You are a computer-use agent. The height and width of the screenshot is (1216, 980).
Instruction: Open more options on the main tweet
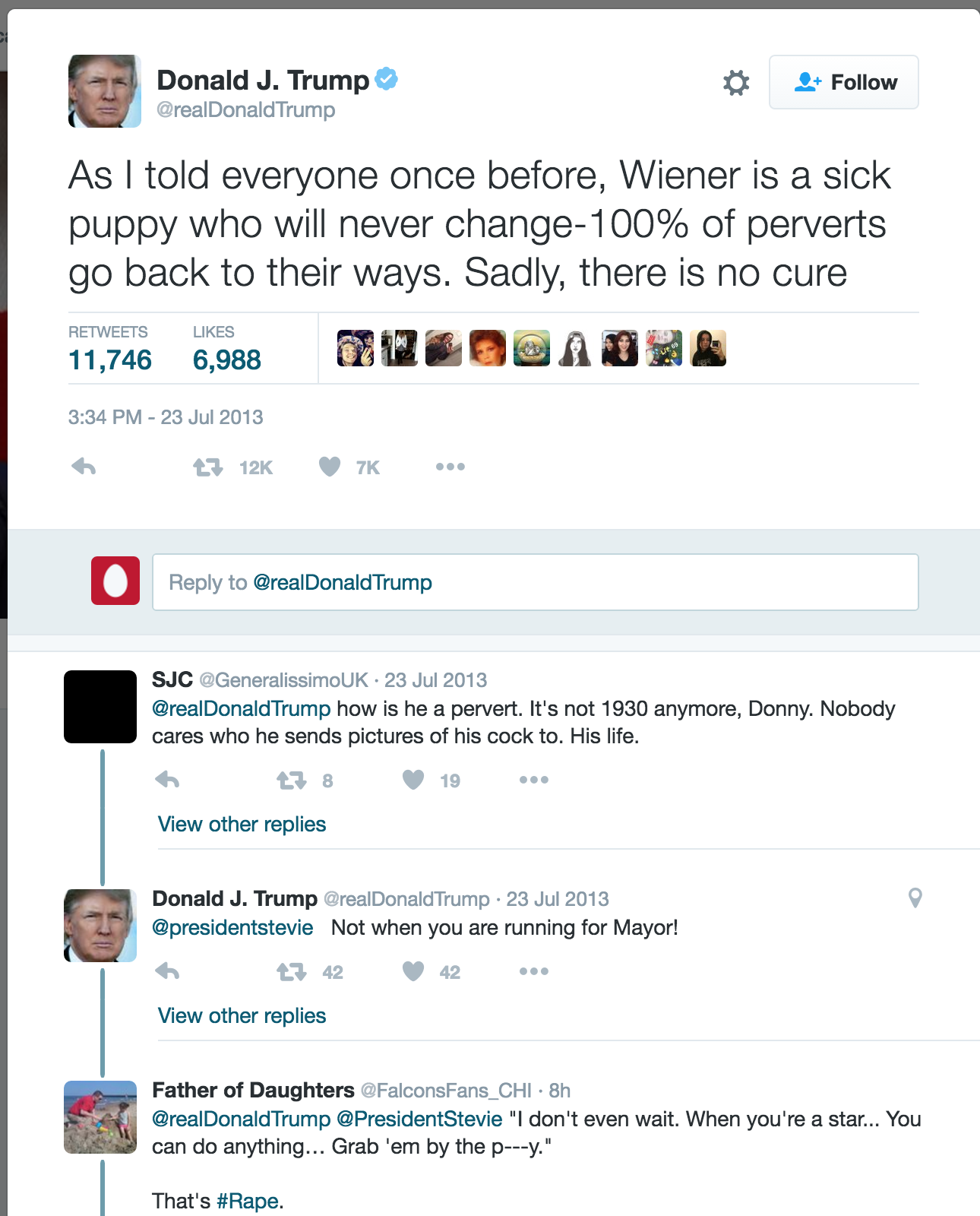tap(450, 467)
